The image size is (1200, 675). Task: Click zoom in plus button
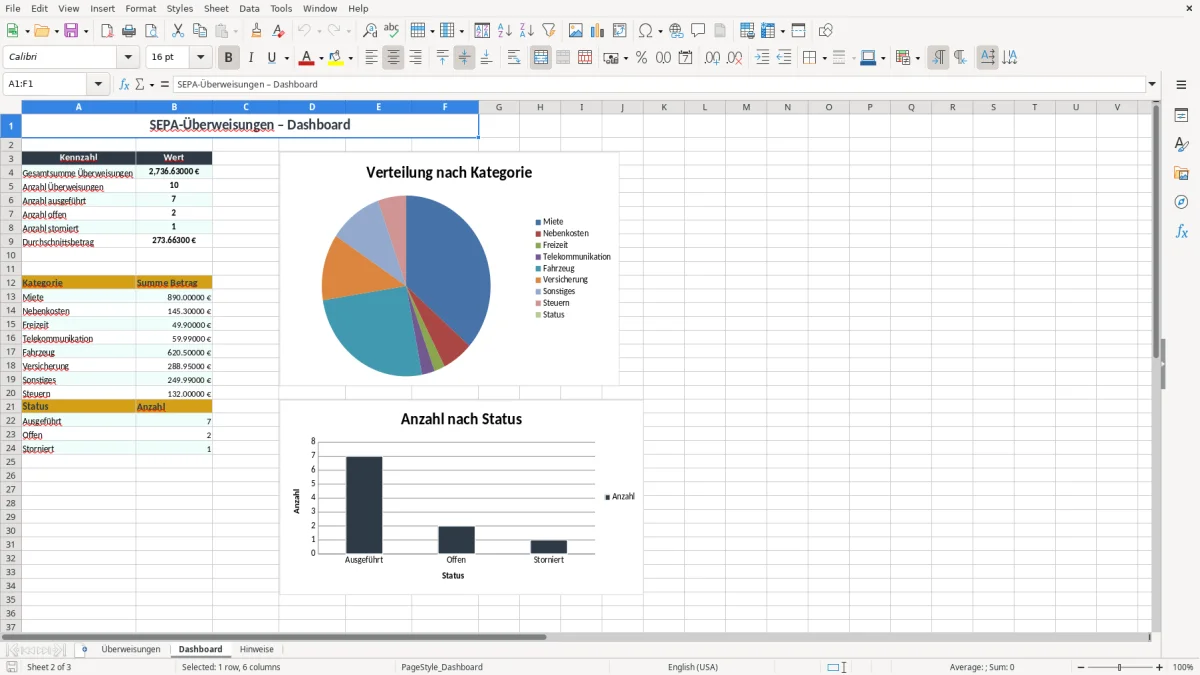(1160, 667)
